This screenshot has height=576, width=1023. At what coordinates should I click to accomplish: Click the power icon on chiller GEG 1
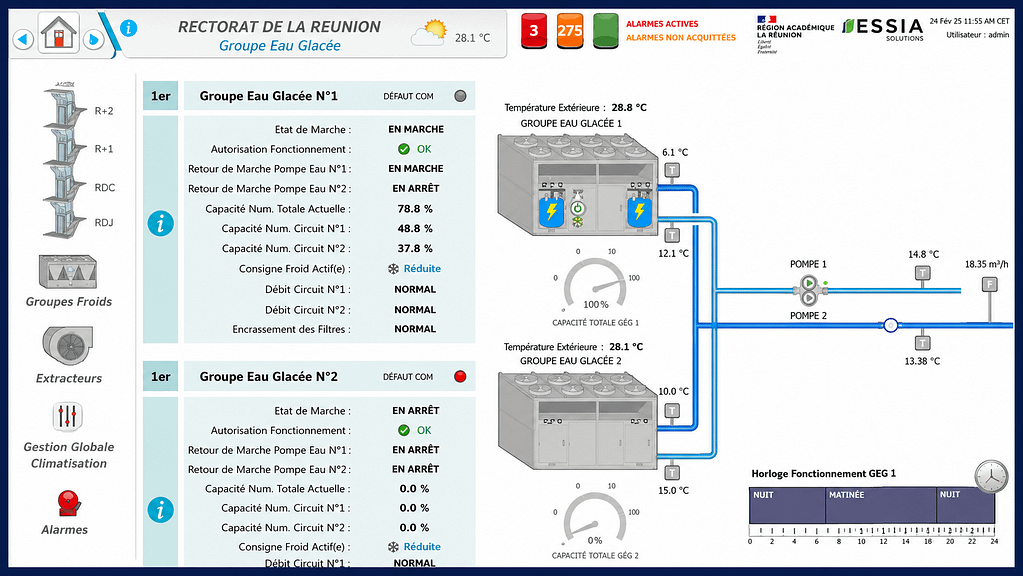coord(577,209)
